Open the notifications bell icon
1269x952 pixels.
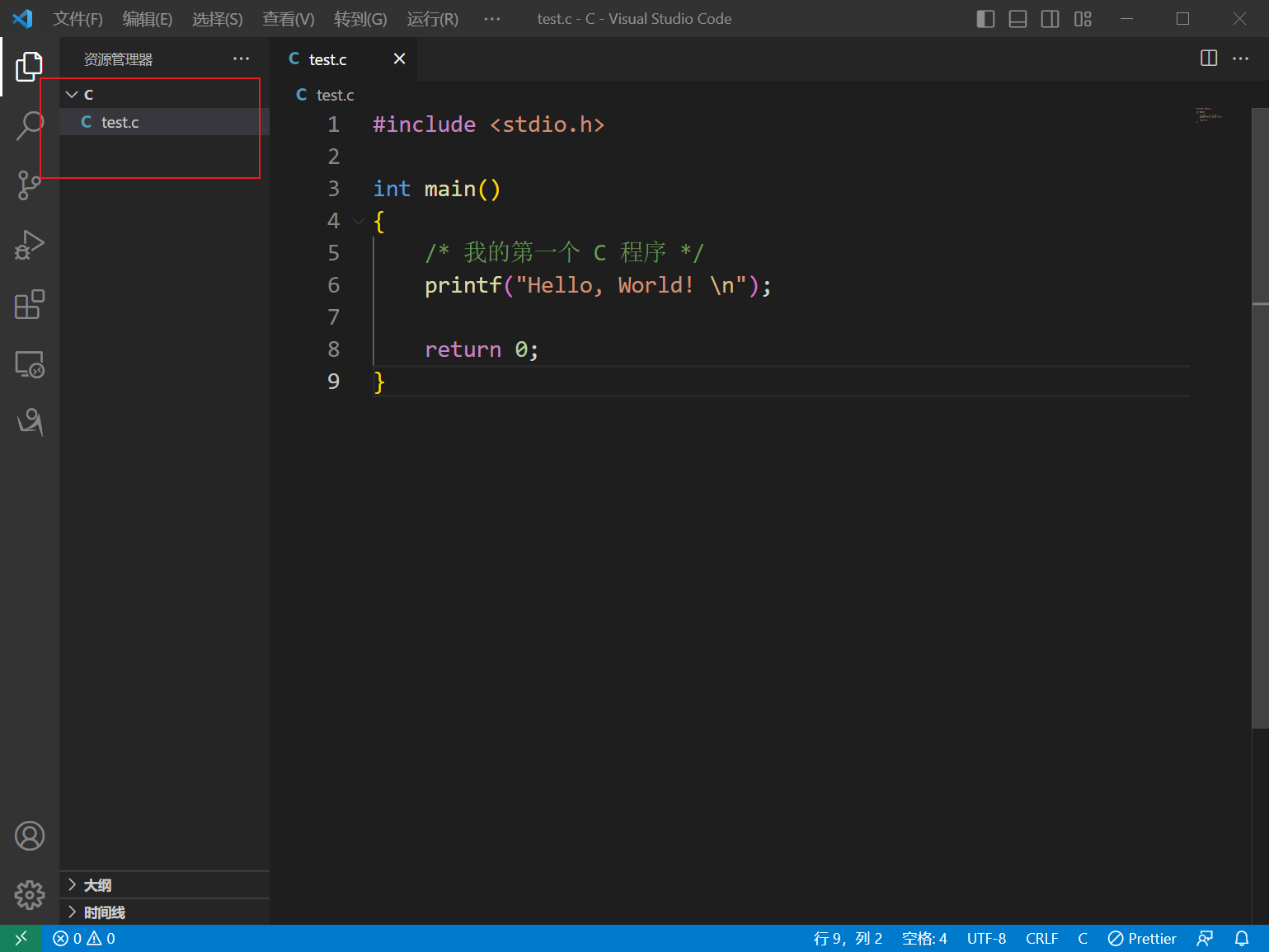pyautogui.click(x=1241, y=938)
